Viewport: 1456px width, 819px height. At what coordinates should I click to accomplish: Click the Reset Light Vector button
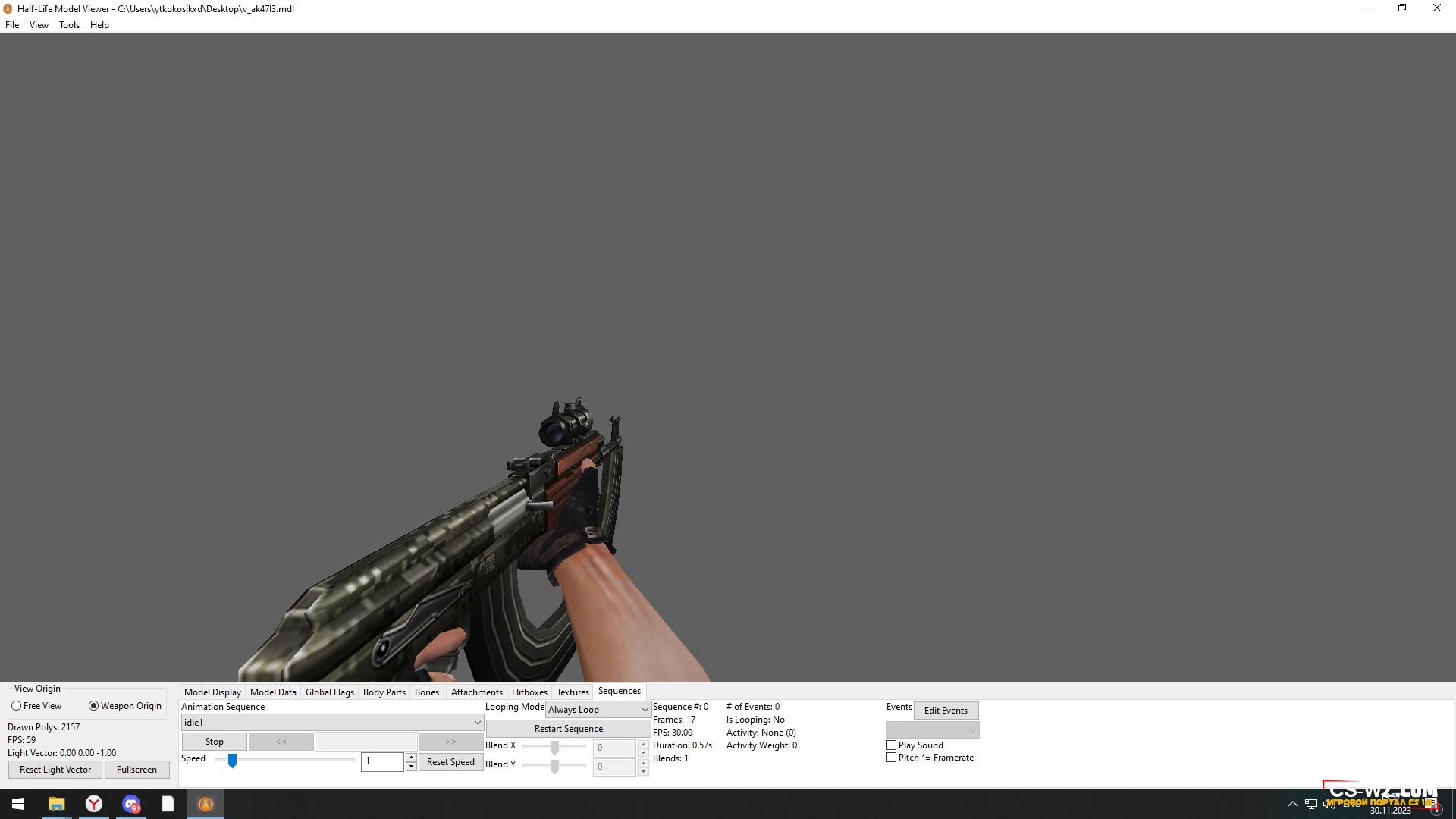[55, 770]
